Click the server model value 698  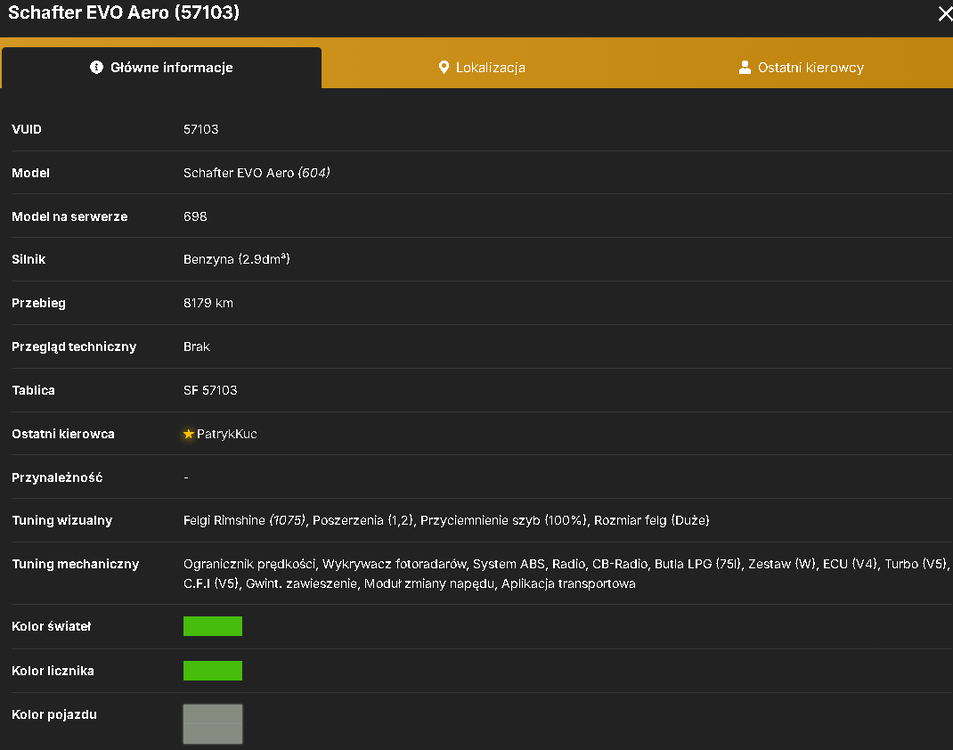(x=195, y=217)
